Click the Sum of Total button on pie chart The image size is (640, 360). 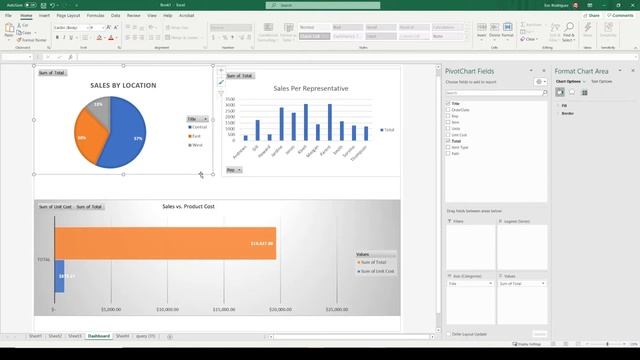click(x=52, y=73)
